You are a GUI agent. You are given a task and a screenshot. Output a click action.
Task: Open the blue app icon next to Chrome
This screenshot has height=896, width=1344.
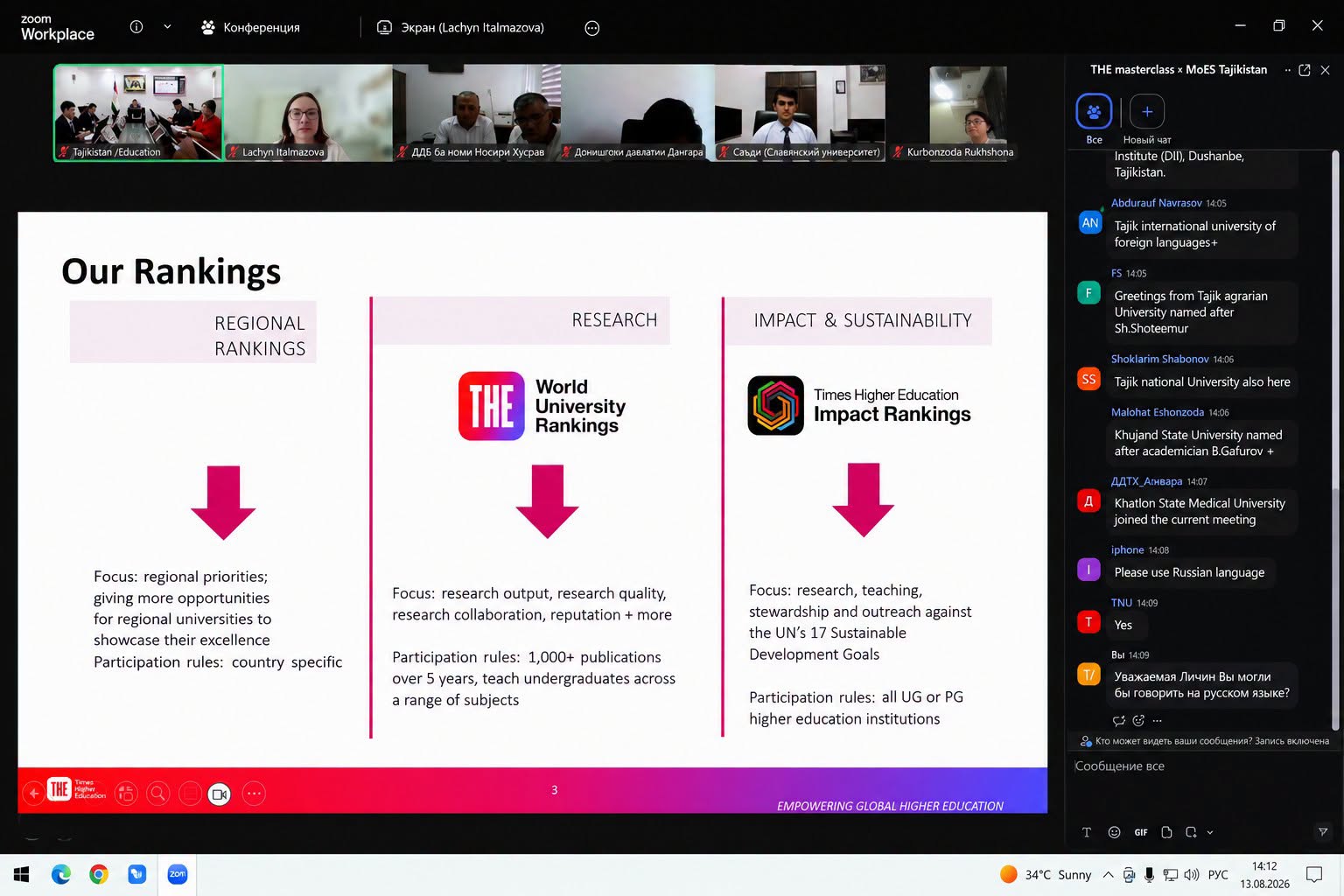click(137, 874)
